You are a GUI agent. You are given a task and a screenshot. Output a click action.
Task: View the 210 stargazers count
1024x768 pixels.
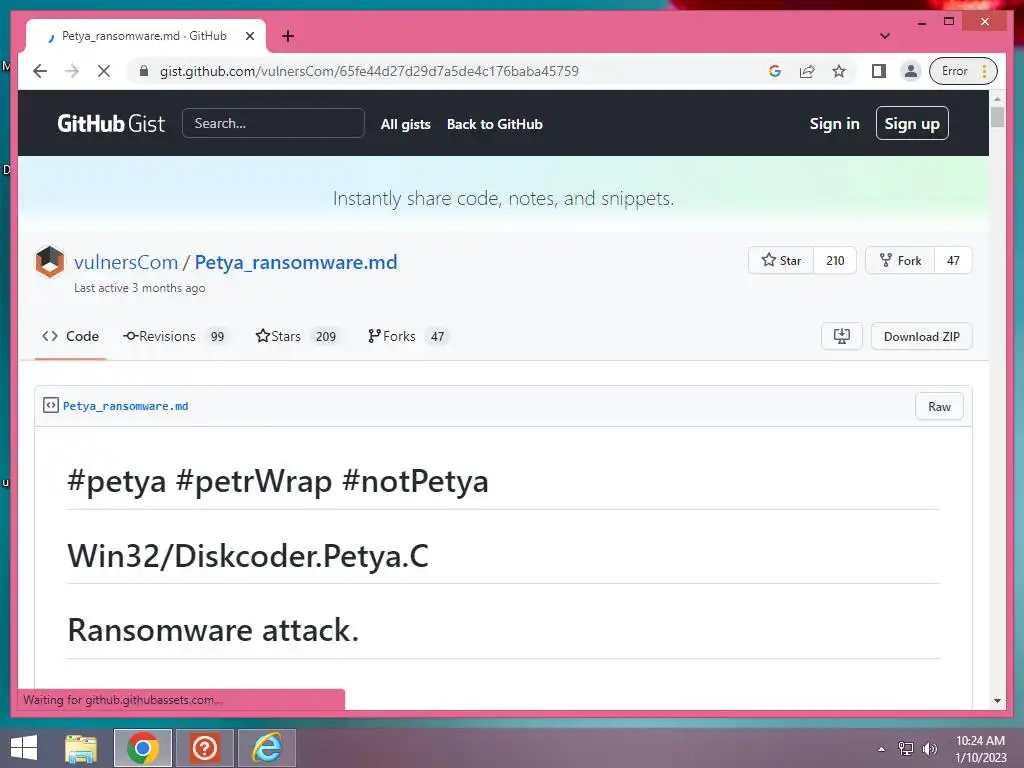pyautogui.click(x=835, y=261)
